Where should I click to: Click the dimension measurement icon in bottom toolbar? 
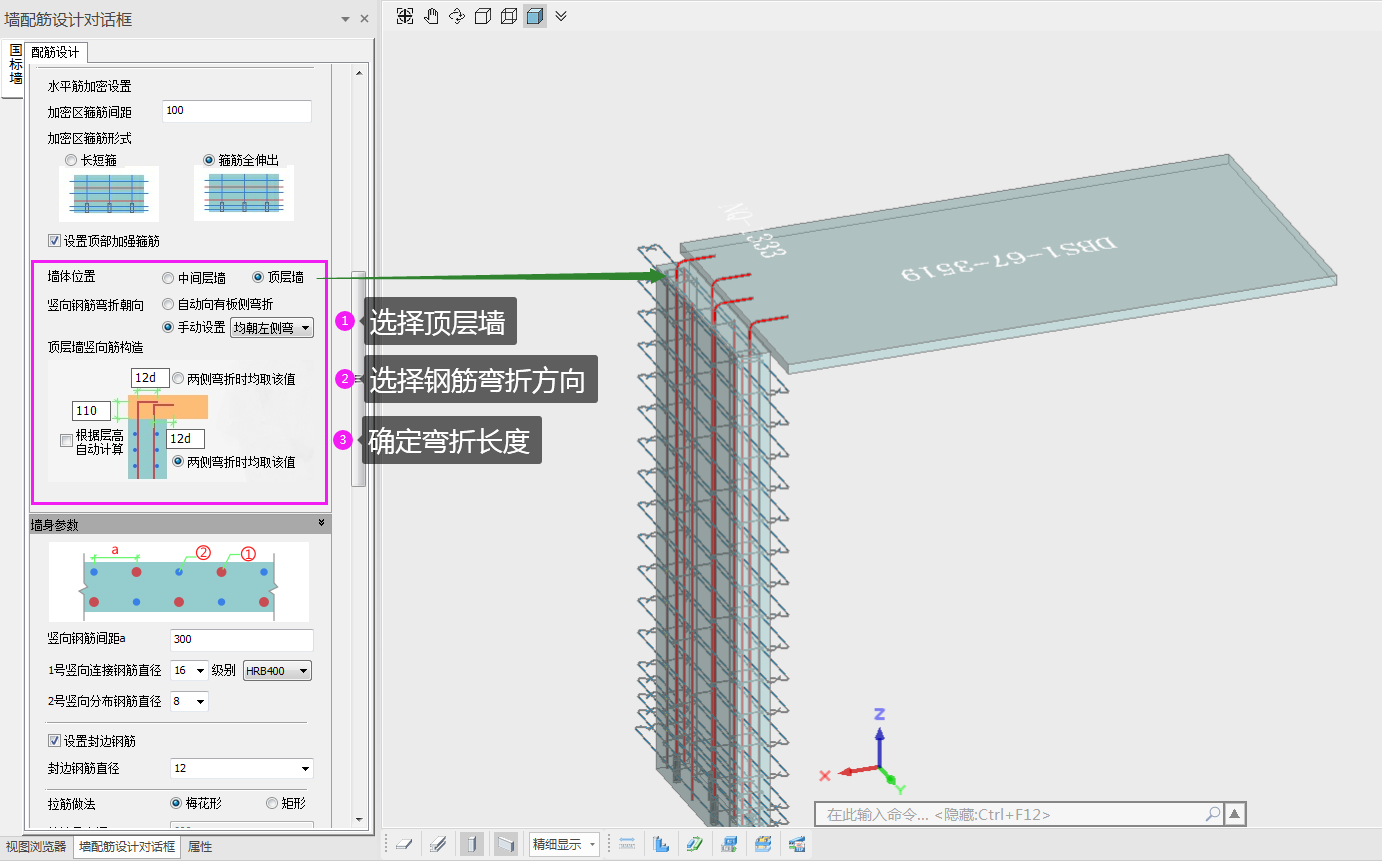(x=627, y=844)
